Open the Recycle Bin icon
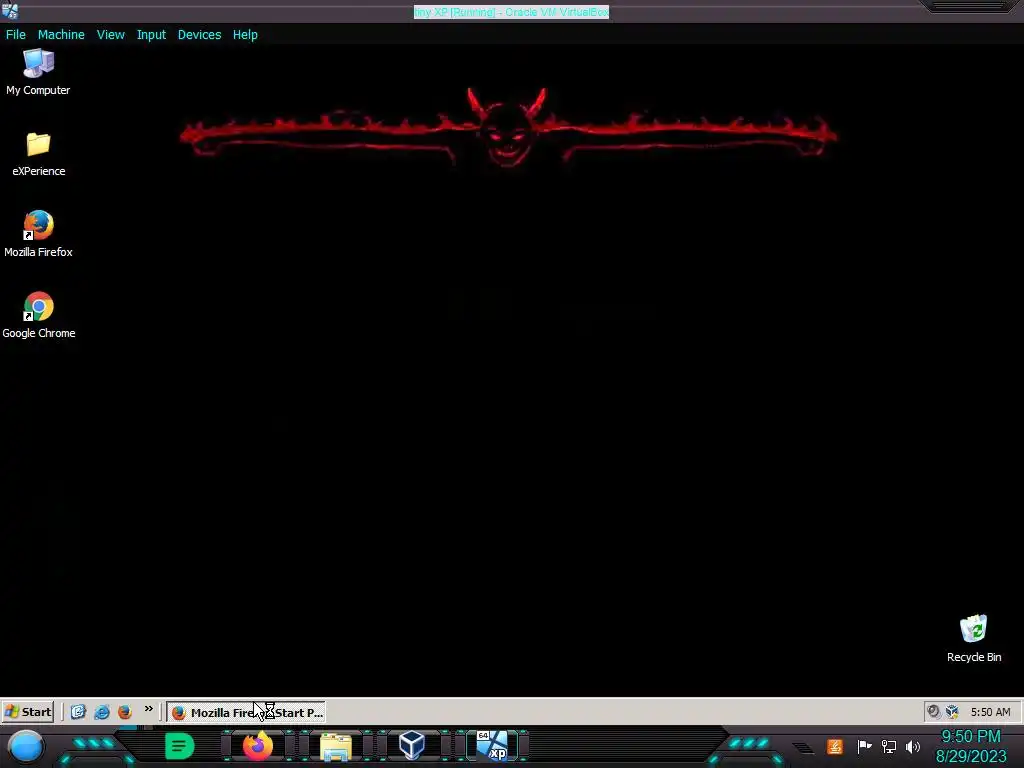 tap(974, 639)
